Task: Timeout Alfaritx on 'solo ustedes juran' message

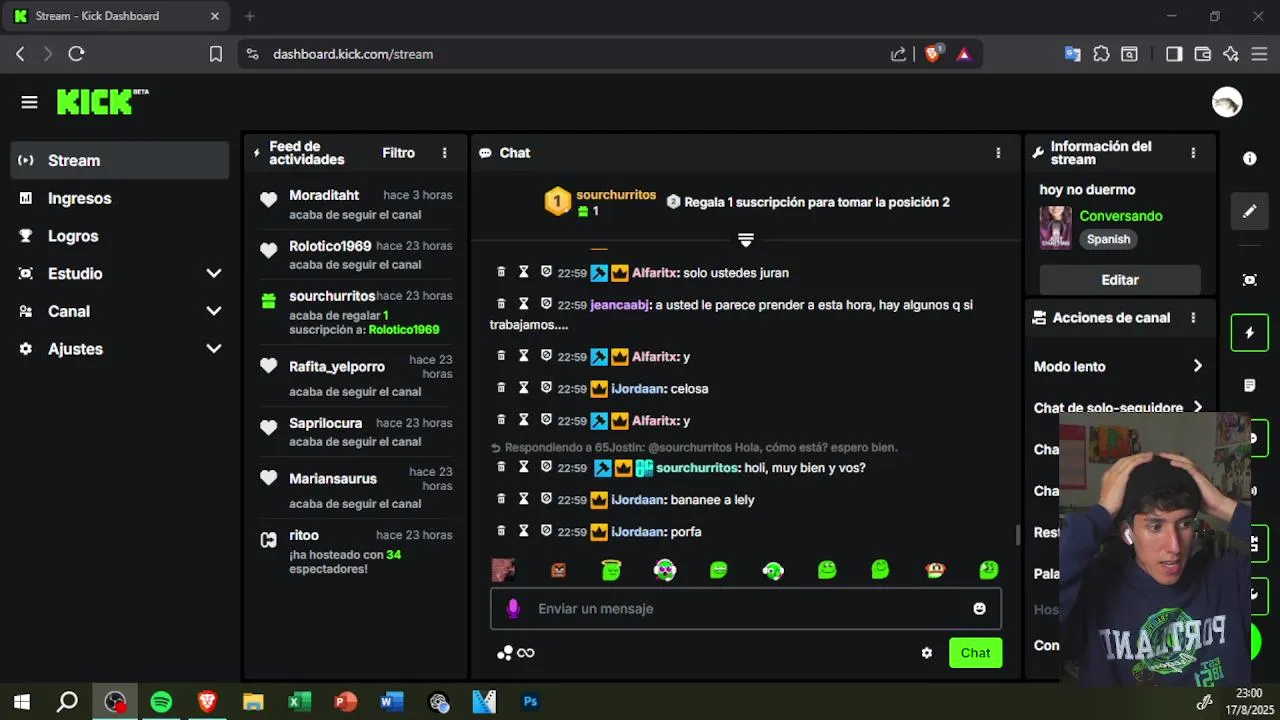Action: pyautogui.click(x=523, y=272)
